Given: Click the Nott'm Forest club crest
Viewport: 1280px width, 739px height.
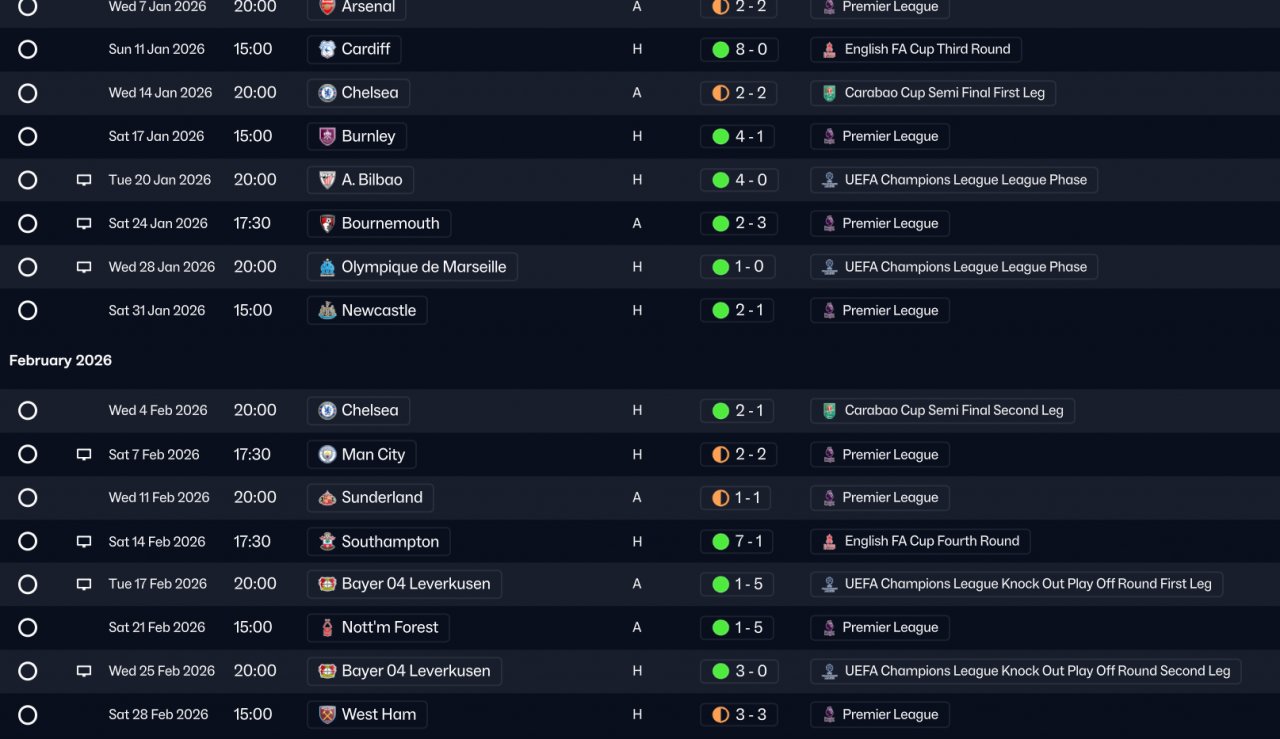Looking at the screenshot, I should click(327, 628).
